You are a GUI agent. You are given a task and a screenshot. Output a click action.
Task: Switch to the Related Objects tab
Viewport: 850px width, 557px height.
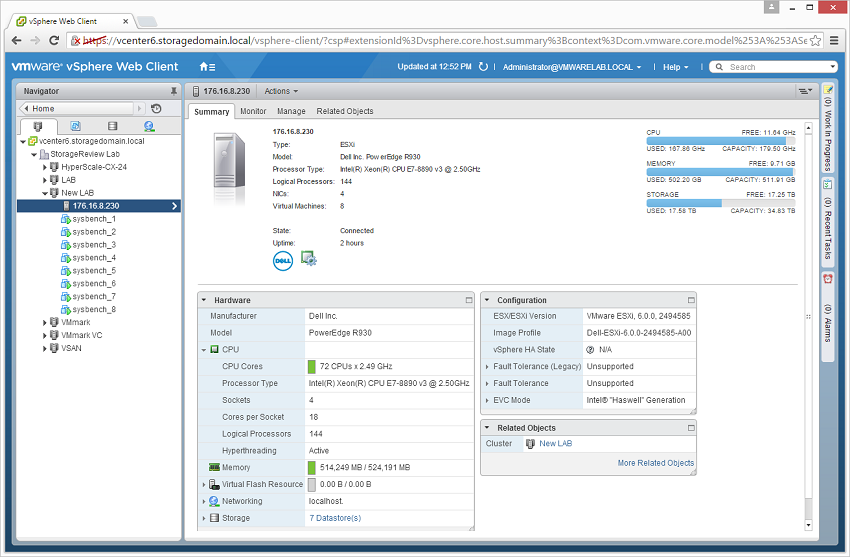(x=345, y=111)
